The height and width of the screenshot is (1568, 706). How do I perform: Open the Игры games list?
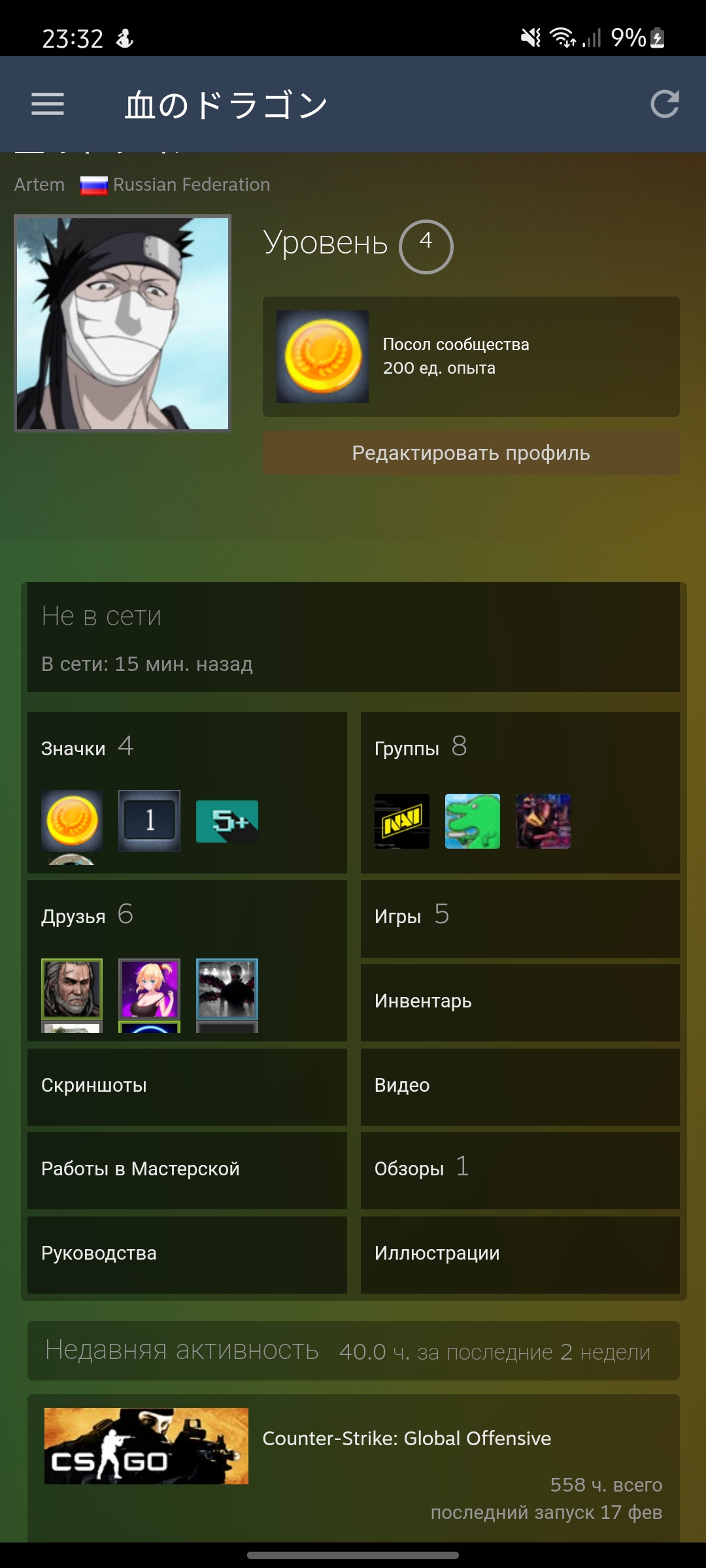(520, 919)
